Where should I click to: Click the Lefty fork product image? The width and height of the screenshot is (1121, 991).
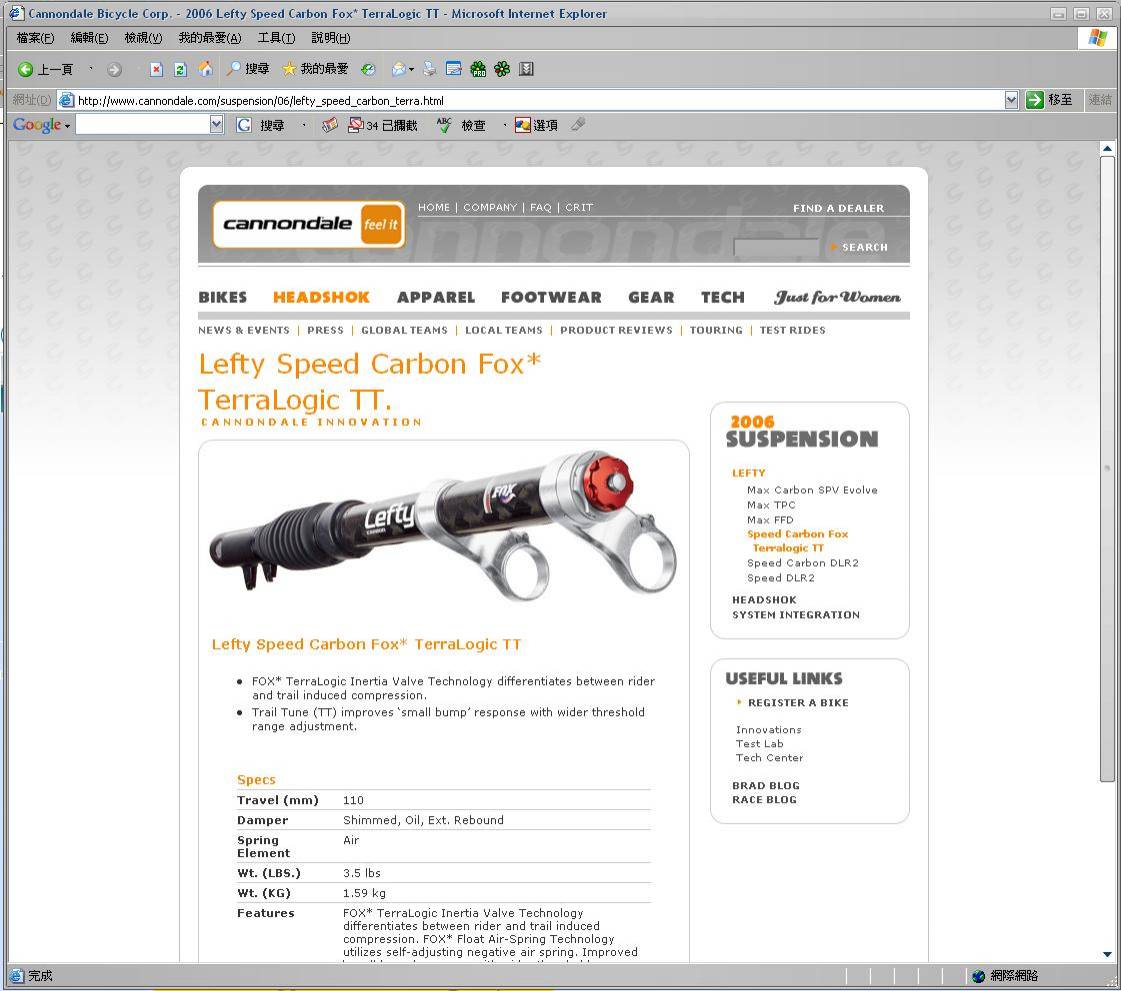pyautogui.click(x=443, y=526)
